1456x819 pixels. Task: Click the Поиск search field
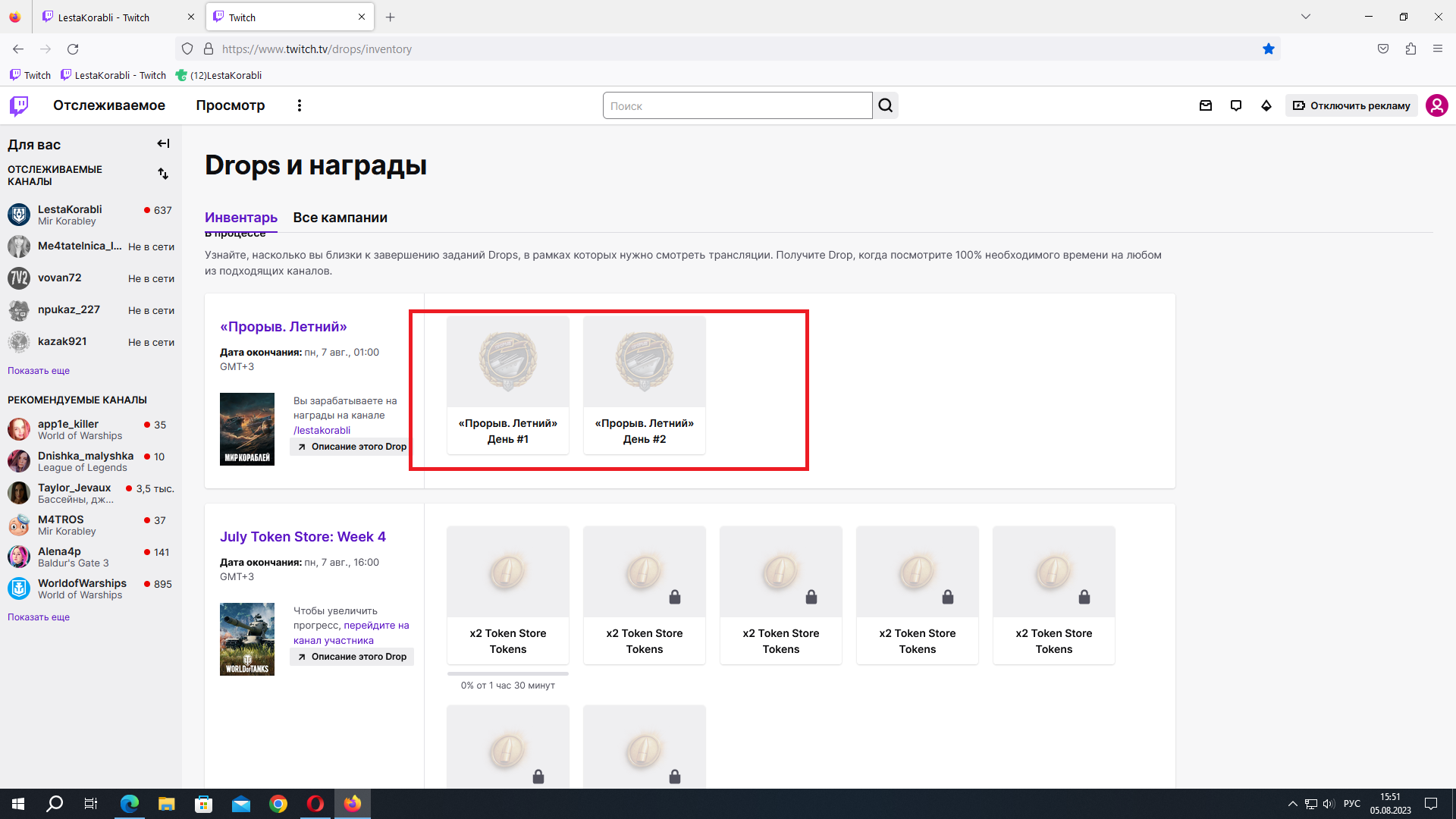tap(738, 105)
